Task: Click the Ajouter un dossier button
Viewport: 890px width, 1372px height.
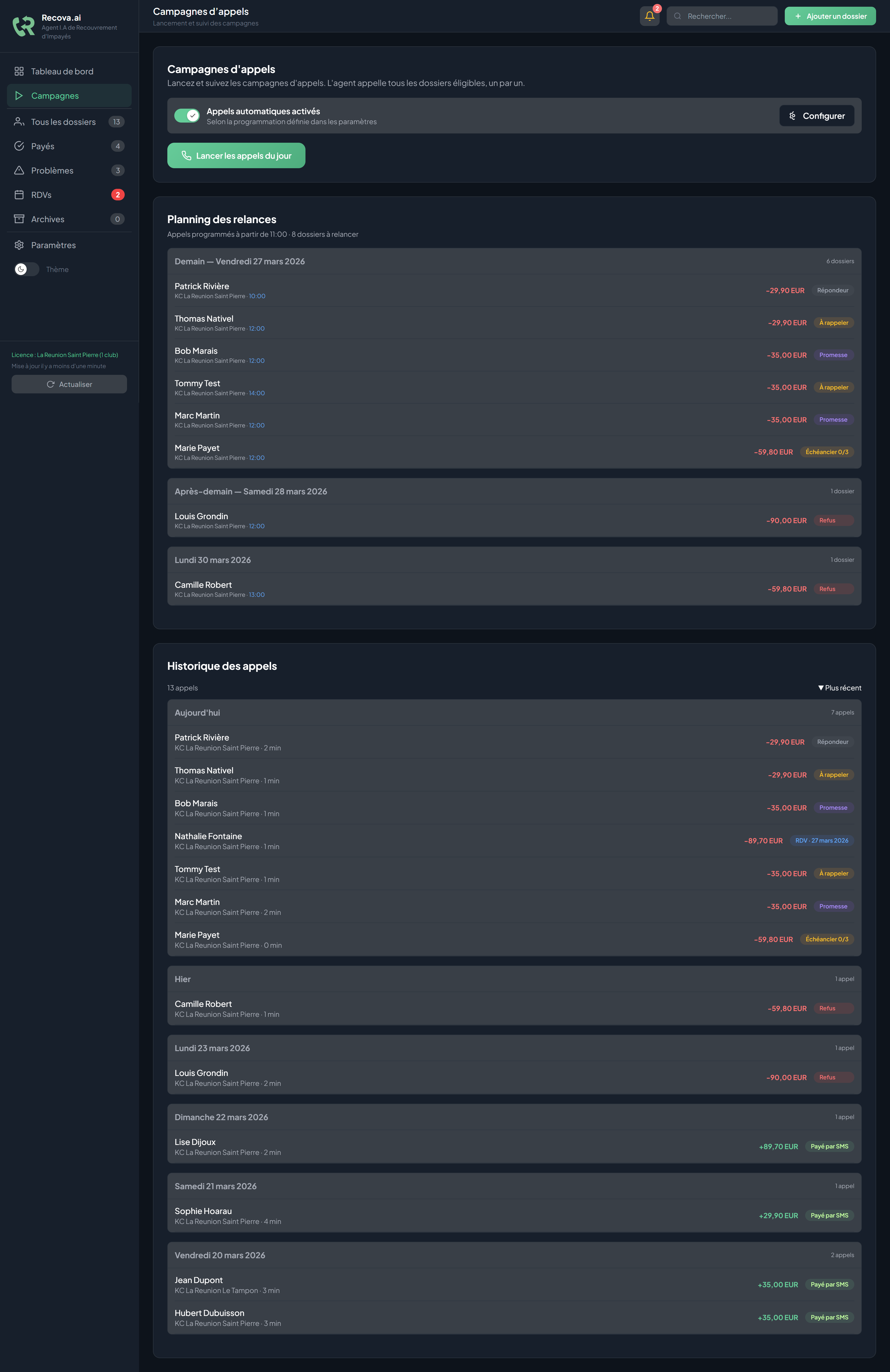Action: [x=830, y=16]
